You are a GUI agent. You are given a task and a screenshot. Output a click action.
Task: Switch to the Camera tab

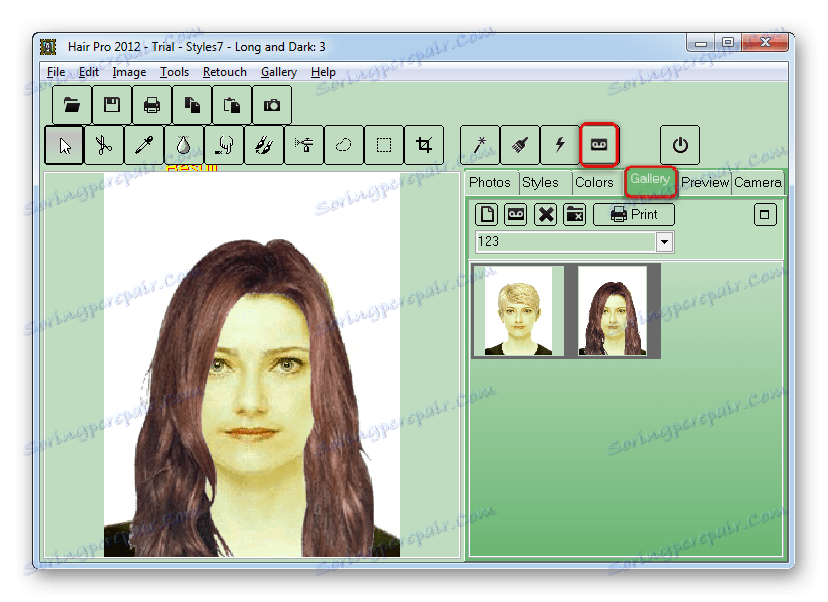pos(758,183)
